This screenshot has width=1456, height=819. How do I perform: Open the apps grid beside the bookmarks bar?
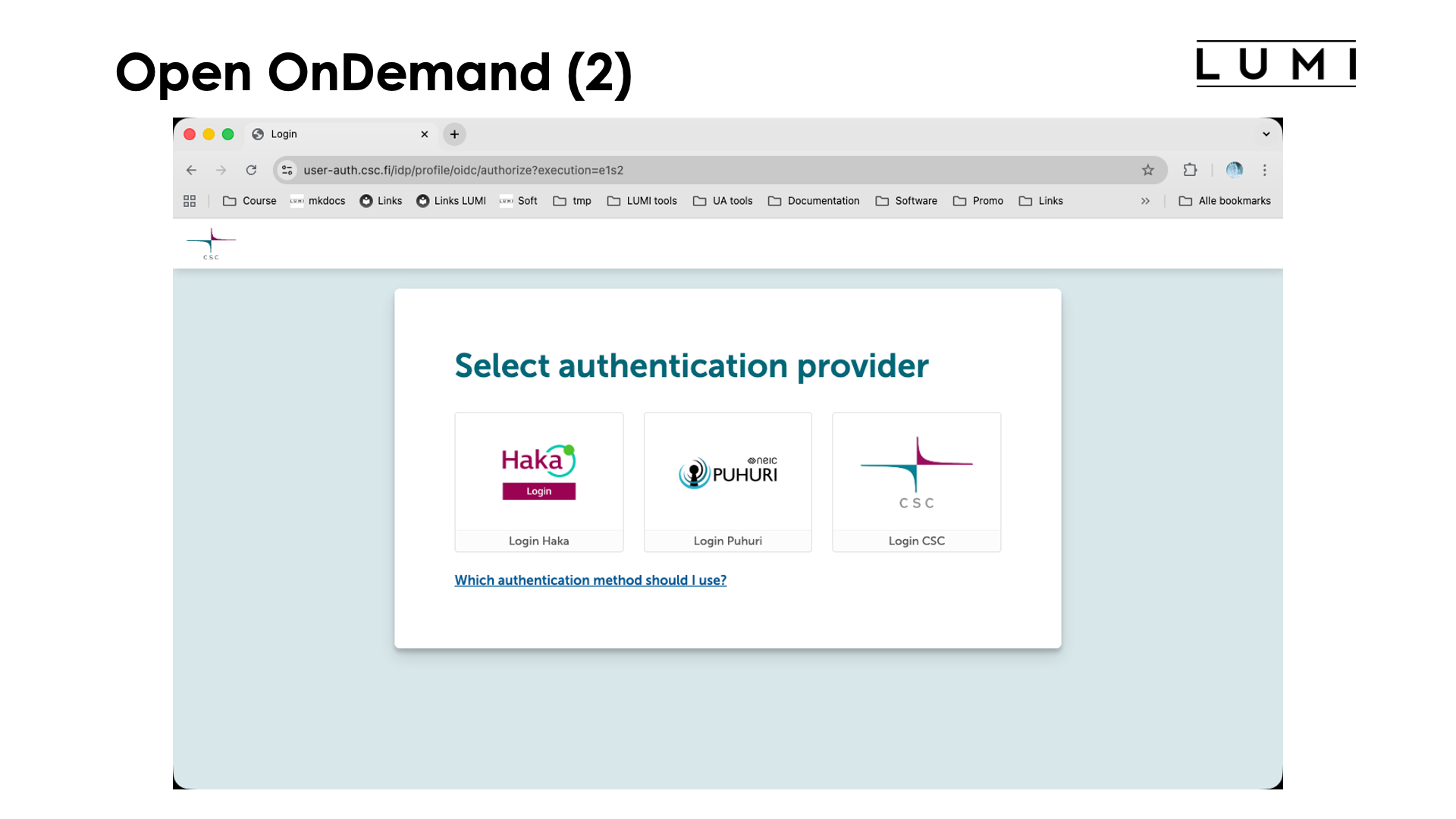(x=190, y=201)
